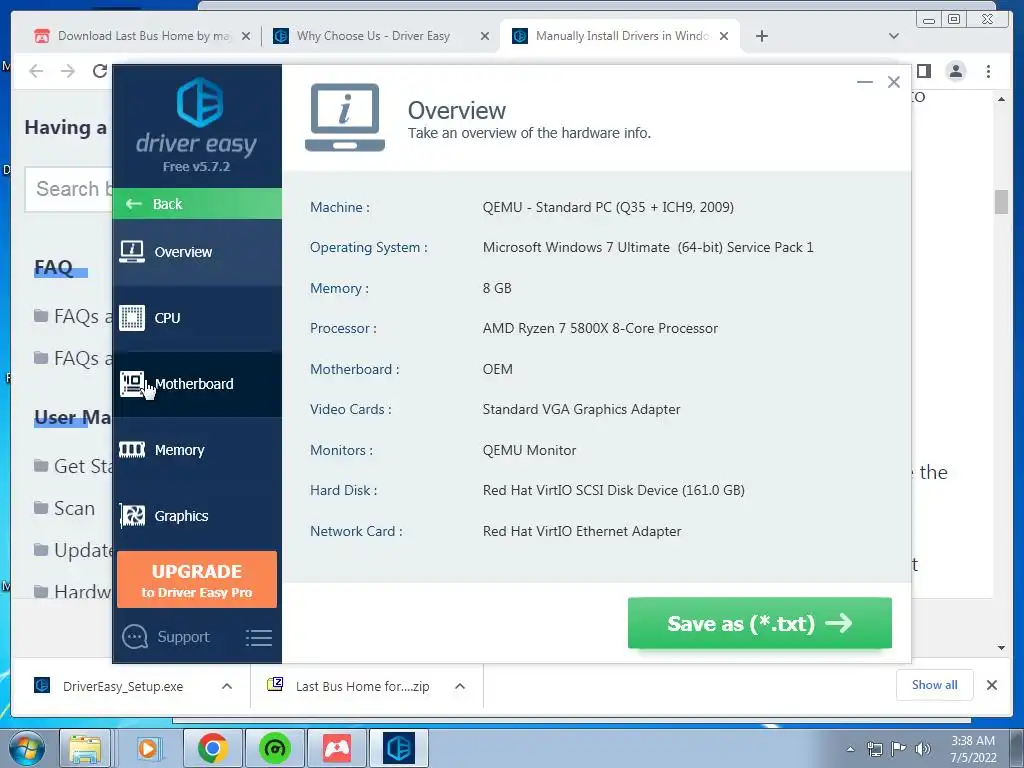Open the red game controller taskbar app
1024x768 pixels.
pos(337,748)
